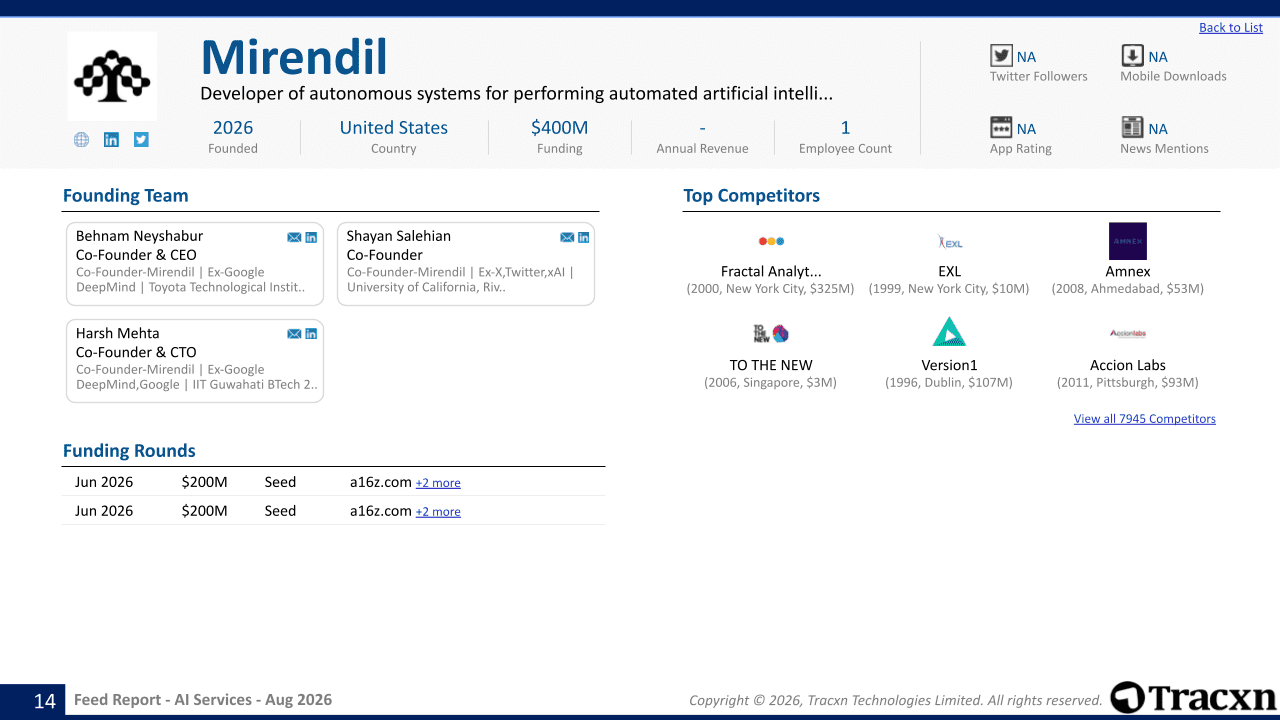Open LinkedIn icon for Behnam Neyshabur

tap(311, 237)
